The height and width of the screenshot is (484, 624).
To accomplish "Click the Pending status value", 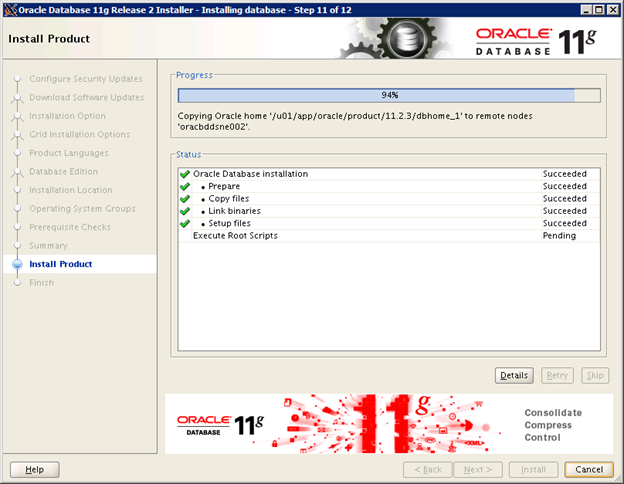I will 559,236.
